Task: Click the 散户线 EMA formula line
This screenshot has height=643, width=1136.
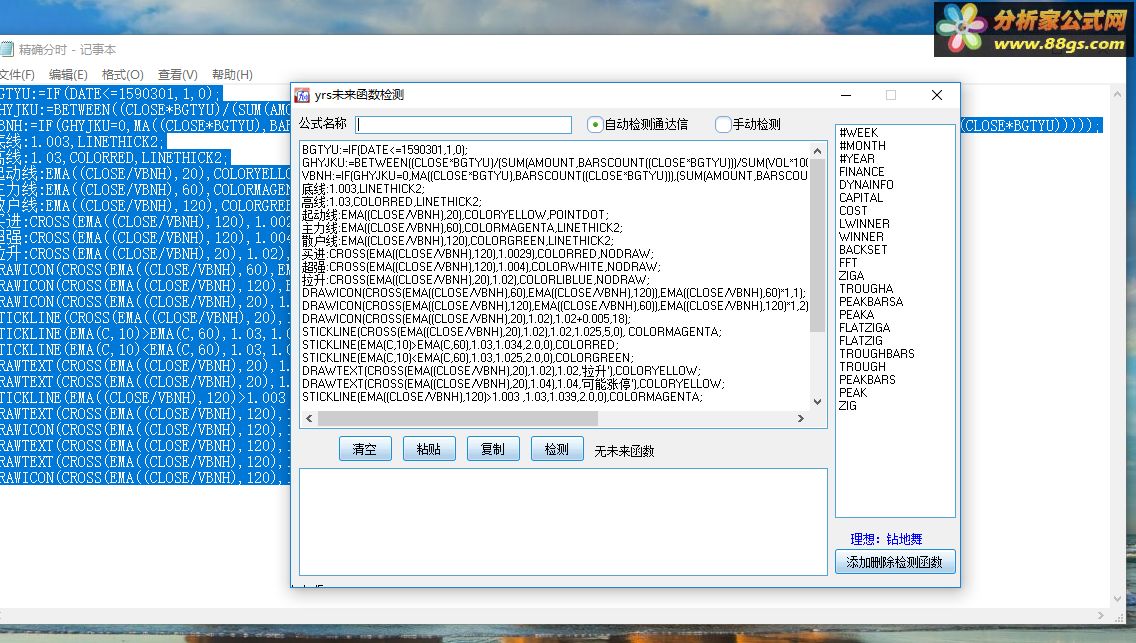Action: point(458,241)
